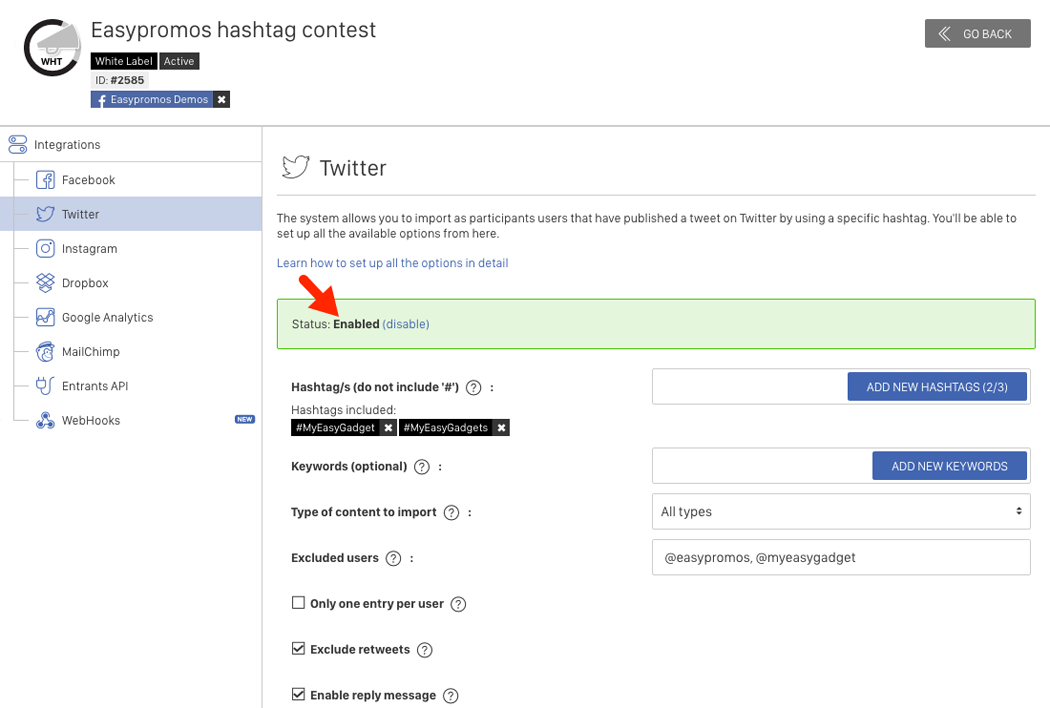Click the NEW badge next to WebHooks
Screen dimensions: 1050x708
click(244, 419)
